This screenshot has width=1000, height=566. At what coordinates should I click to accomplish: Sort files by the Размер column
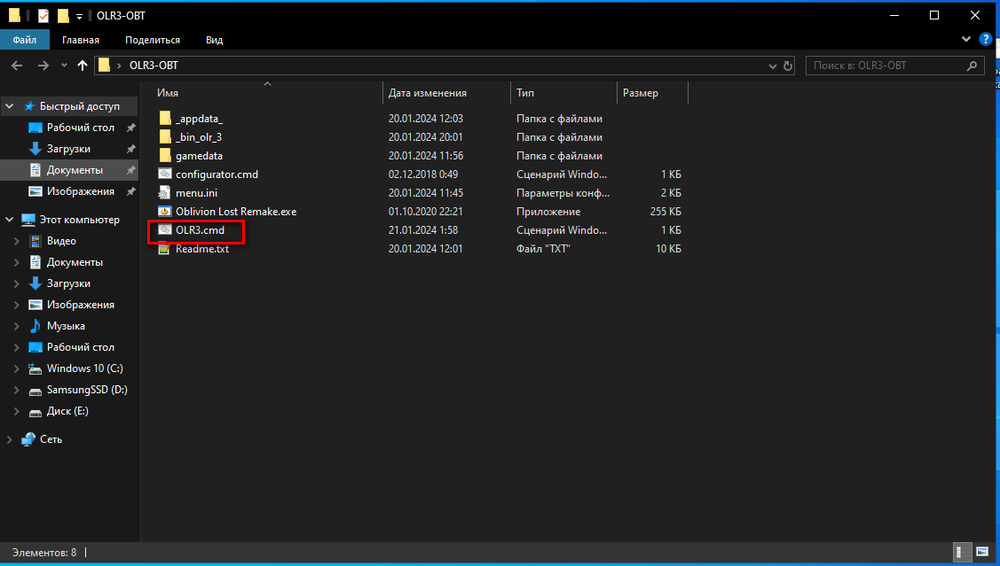(640, 93)
